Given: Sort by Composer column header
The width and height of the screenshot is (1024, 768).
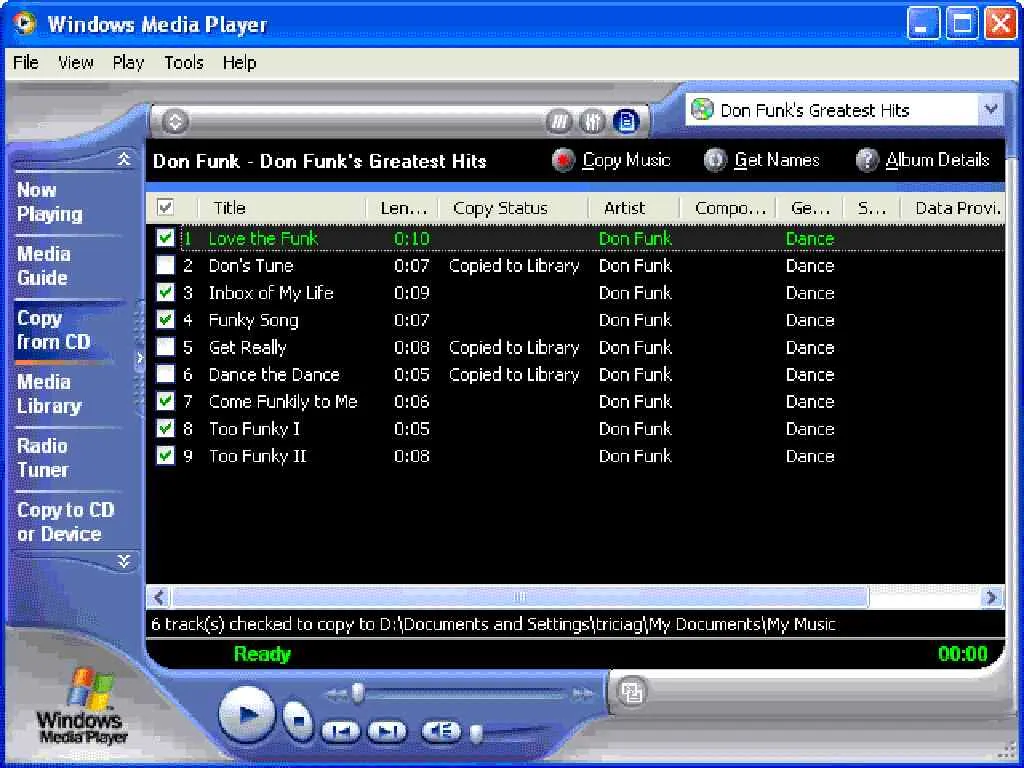Looking at the screenshot, I should [728, 208].
